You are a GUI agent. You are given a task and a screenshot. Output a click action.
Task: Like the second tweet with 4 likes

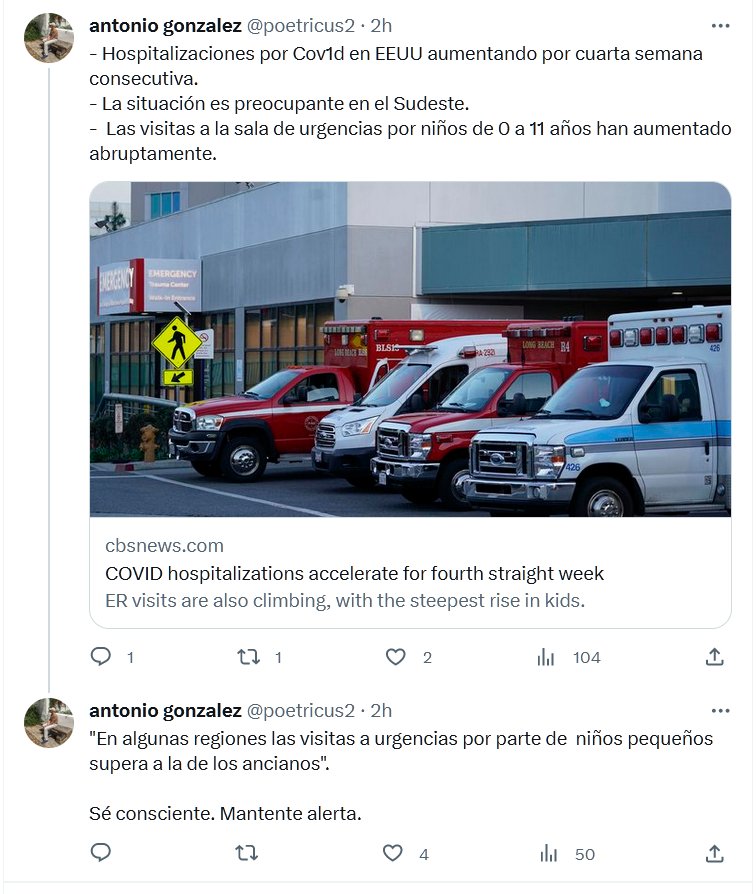[x=392, y=853]
